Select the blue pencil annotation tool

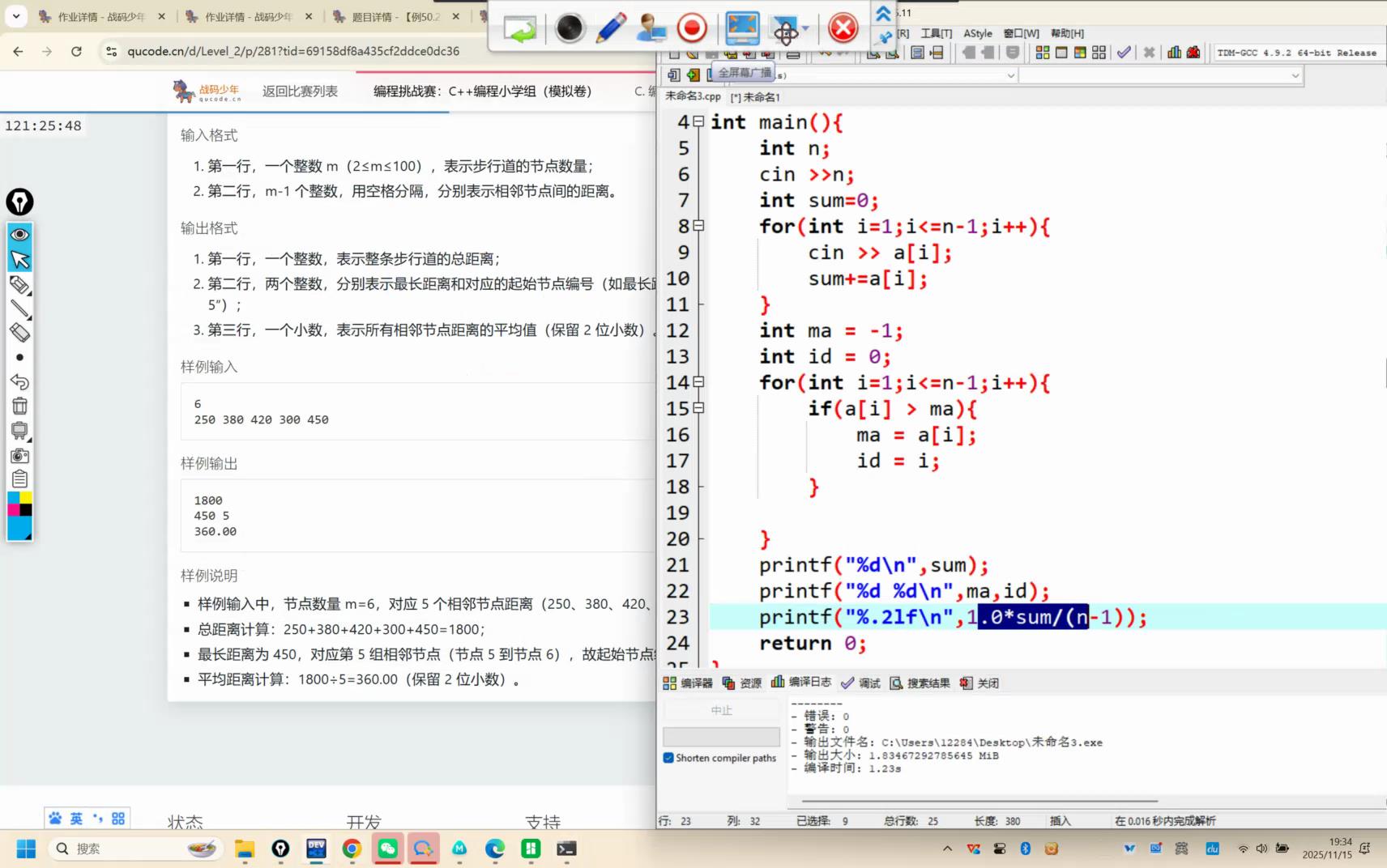pyautogui.click(x=610, y=29)
